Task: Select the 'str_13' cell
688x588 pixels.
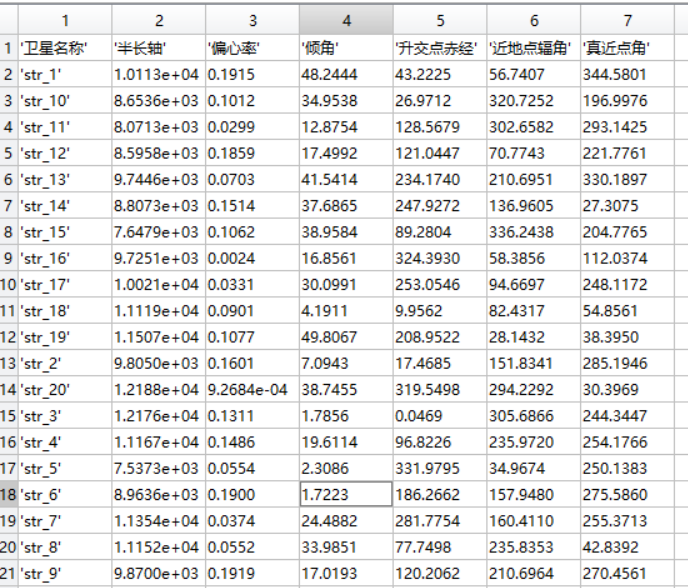Action: [x=65, y=179]
